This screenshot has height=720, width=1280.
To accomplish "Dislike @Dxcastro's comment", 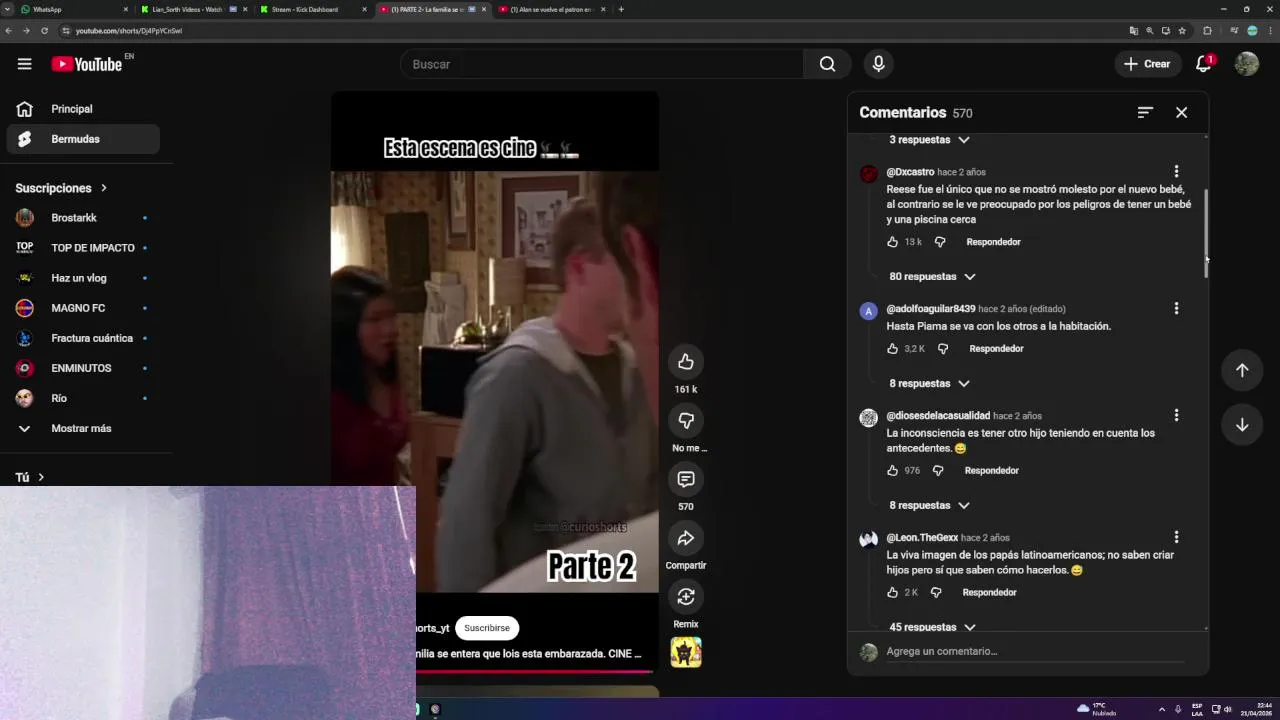I will pyautogui.click(x=940, y=242).
